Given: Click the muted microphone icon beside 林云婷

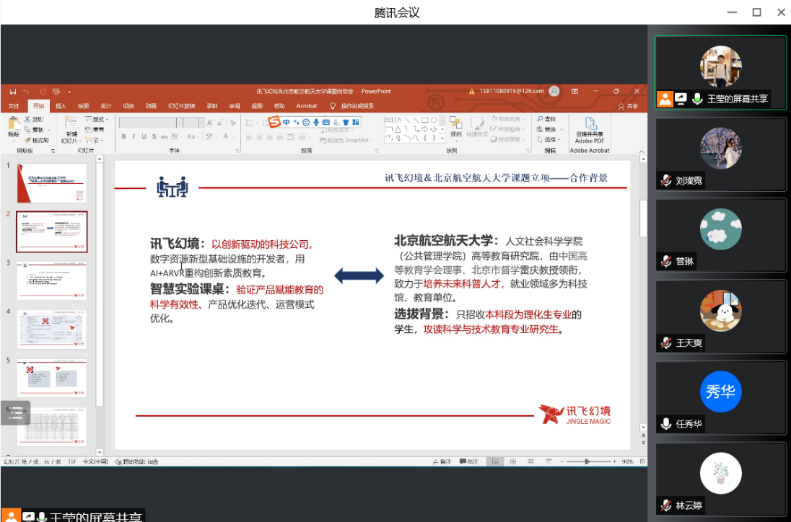Looking at the screenshot, I should tap(665, 505).
